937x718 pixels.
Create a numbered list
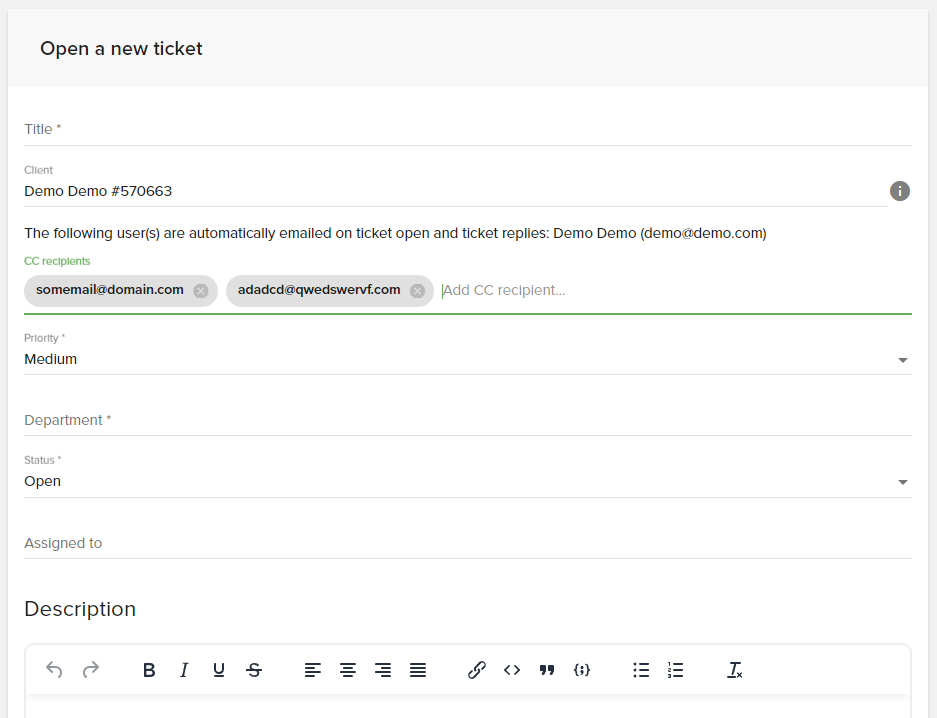675,670
